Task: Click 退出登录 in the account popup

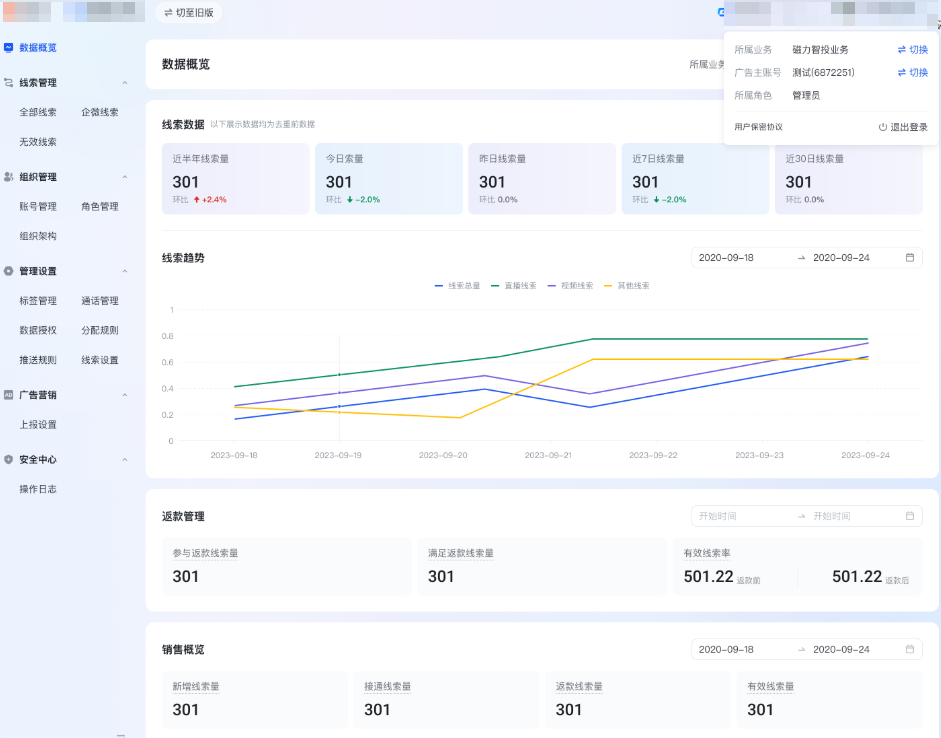Action: click(x=903, y=127)
